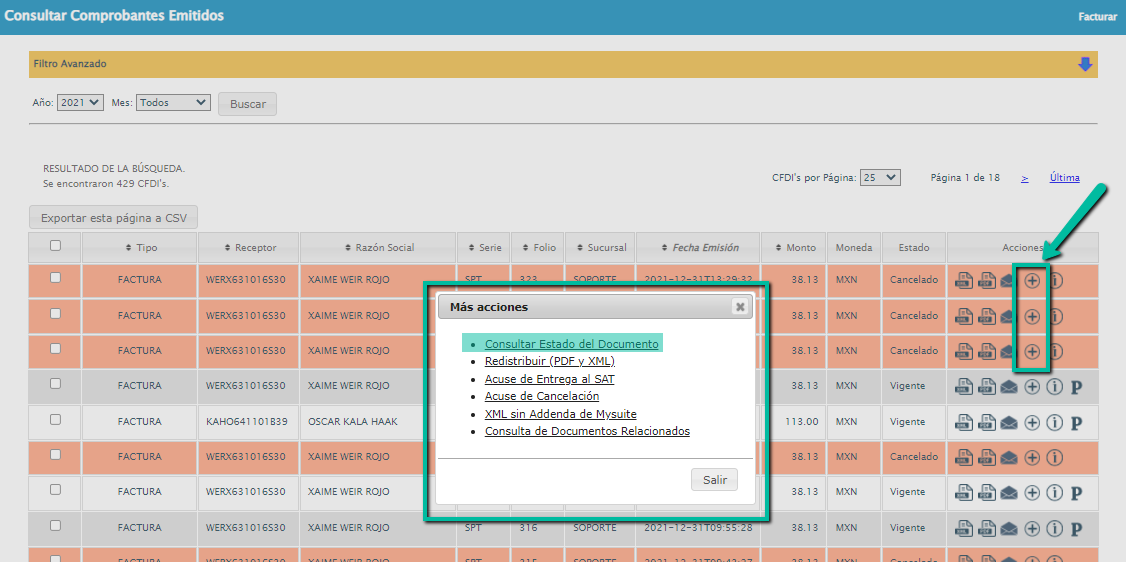Click the P icon in OSCAR KALA HAAK row
1126x562 pixels.
tap(1076, 422)
